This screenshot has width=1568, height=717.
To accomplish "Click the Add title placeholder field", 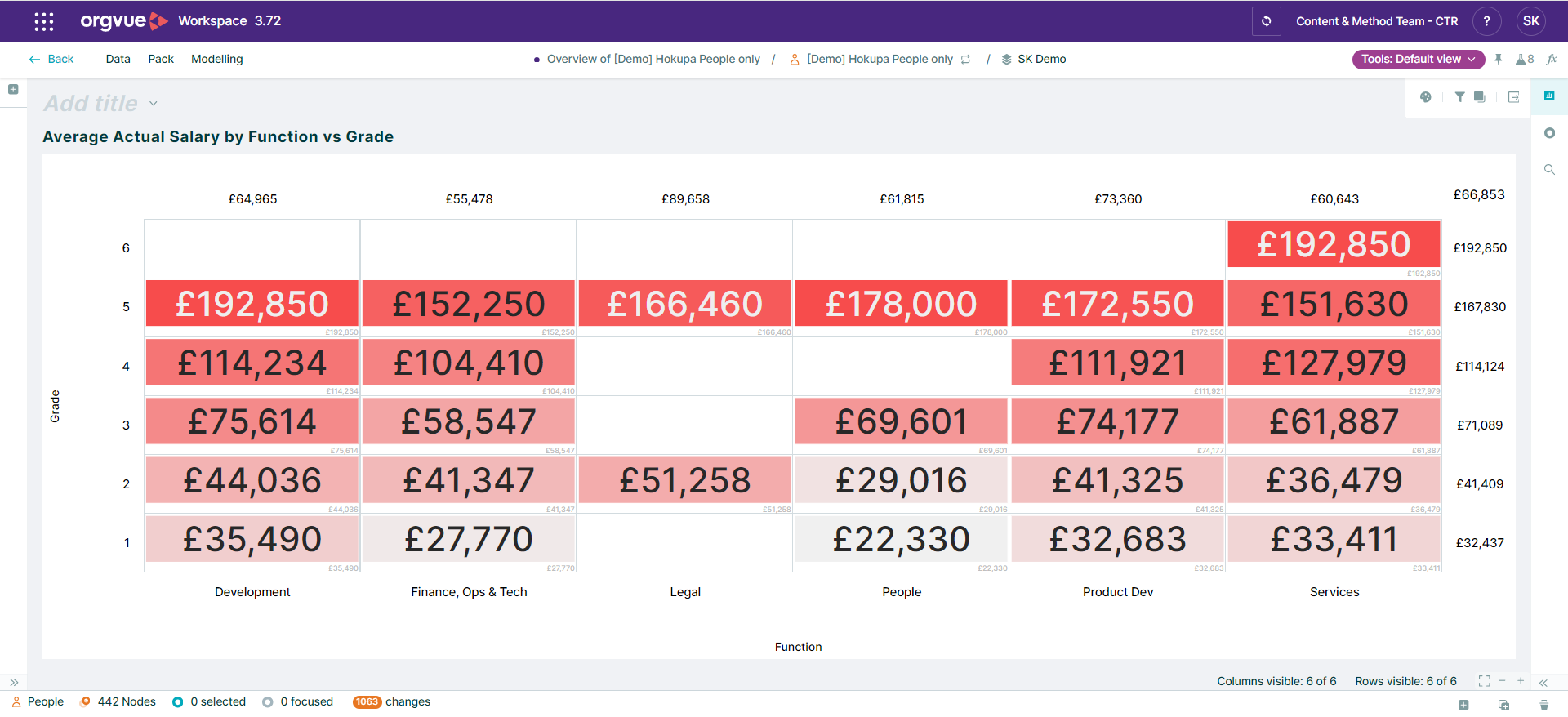I will tap(91, 104).
